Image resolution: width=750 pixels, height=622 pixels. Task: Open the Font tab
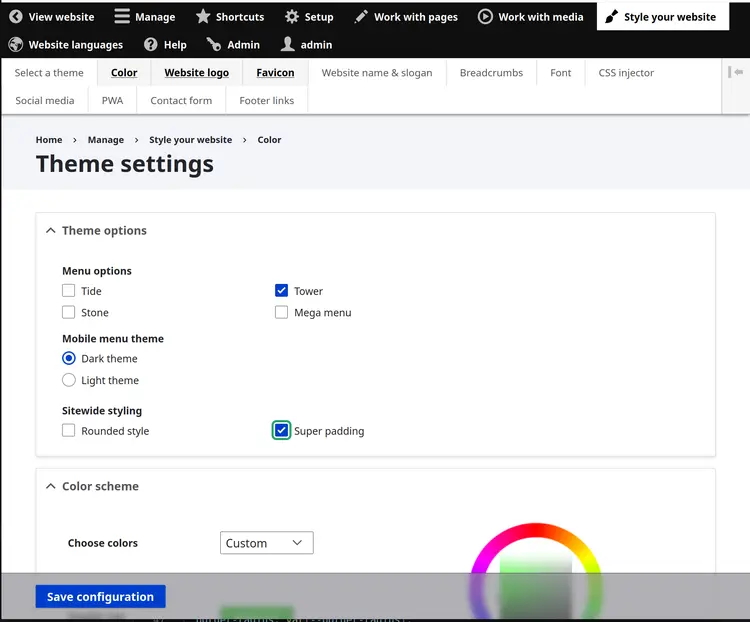pyautogui.click(x=561, y=73)
